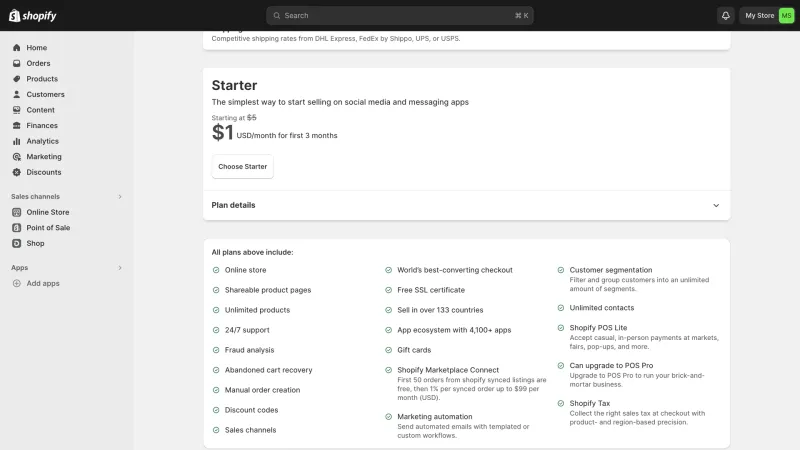Image resolution: width=800 pixels, height=450 pixels.
Task: Open Analytics in sidebar
Action: (42, 141)
